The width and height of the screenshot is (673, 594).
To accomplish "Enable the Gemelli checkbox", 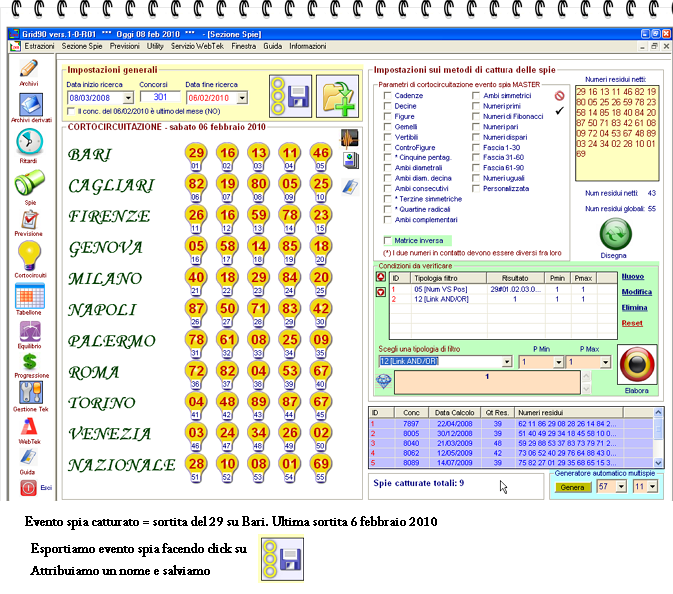I will click(x=388, y=127).
